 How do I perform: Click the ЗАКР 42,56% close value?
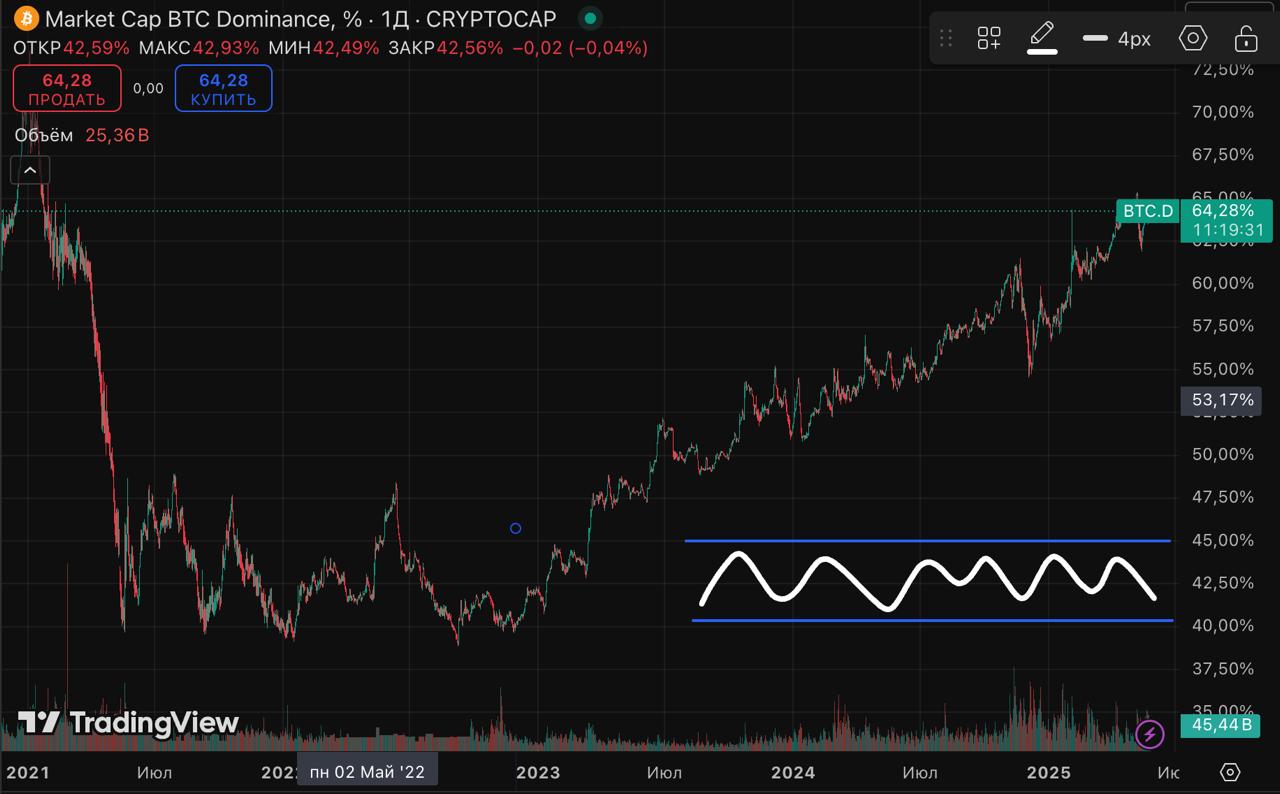point(445,48)
